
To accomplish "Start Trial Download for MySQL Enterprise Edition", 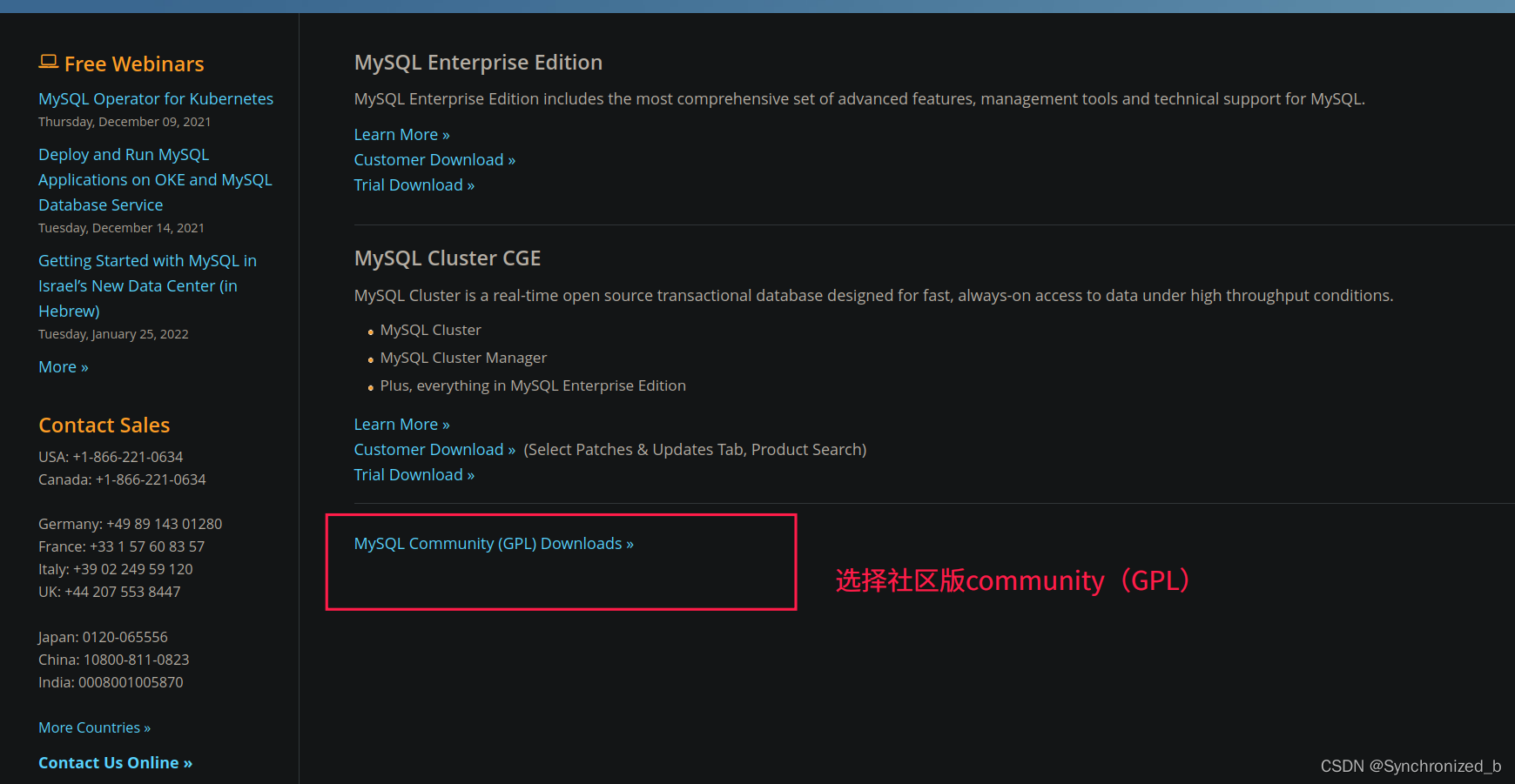I will (414, 184).
